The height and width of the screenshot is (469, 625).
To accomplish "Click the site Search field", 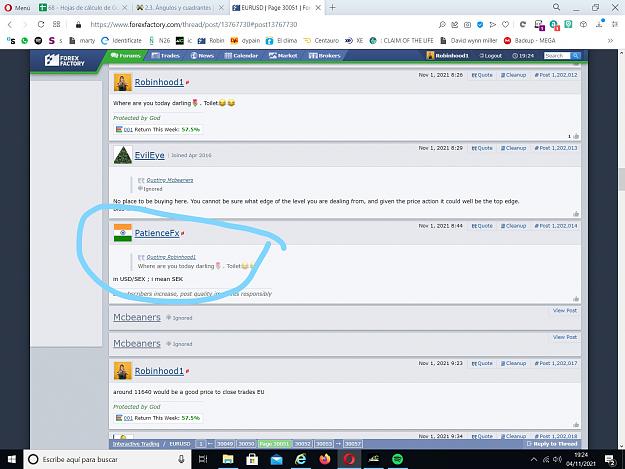I will point(557,56).
